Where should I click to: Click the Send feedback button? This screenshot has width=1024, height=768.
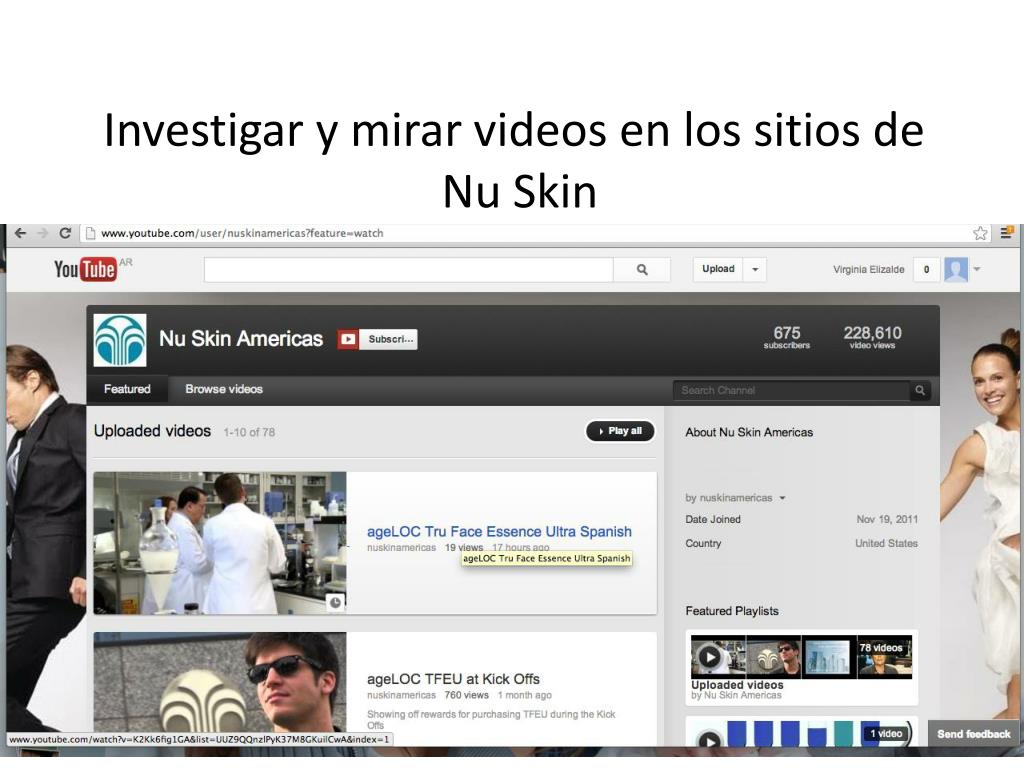(x=974, y=734)
